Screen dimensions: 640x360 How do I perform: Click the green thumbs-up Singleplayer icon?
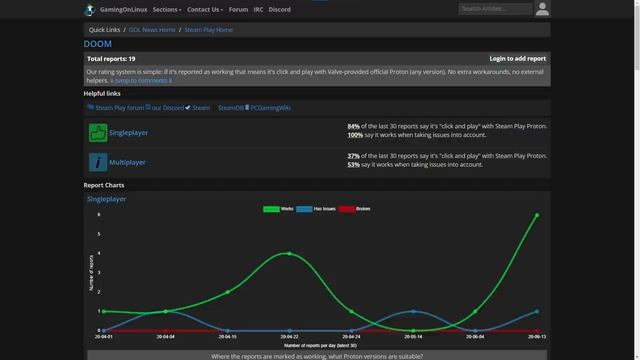98,133
